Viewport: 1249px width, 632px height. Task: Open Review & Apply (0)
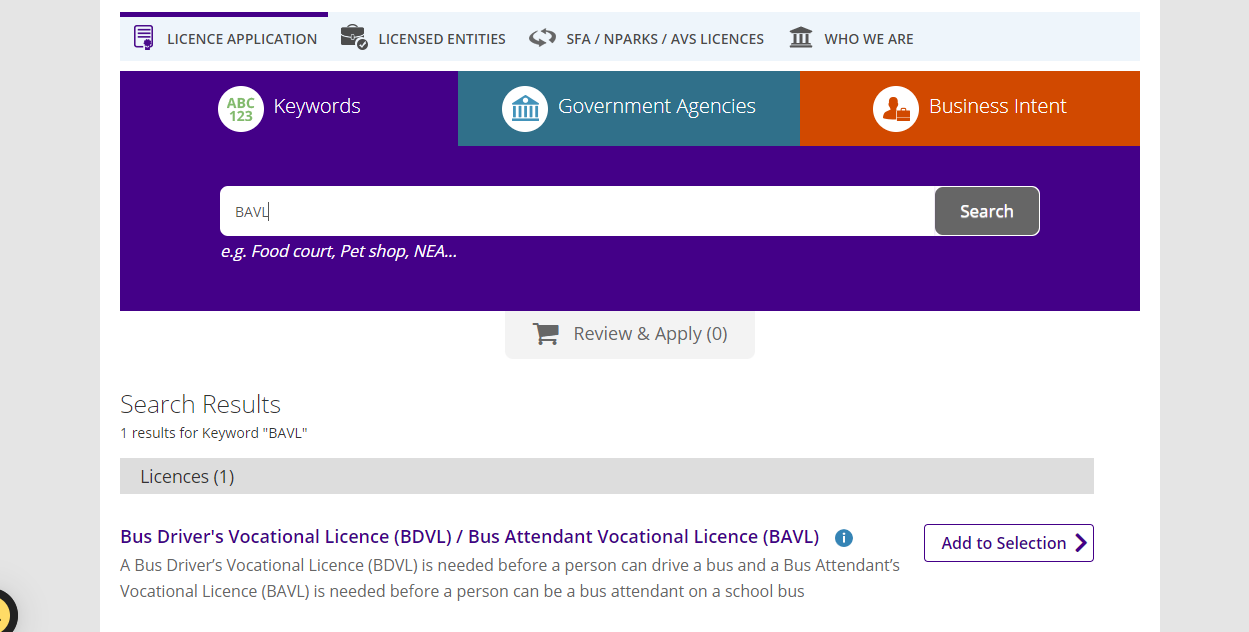630,334
